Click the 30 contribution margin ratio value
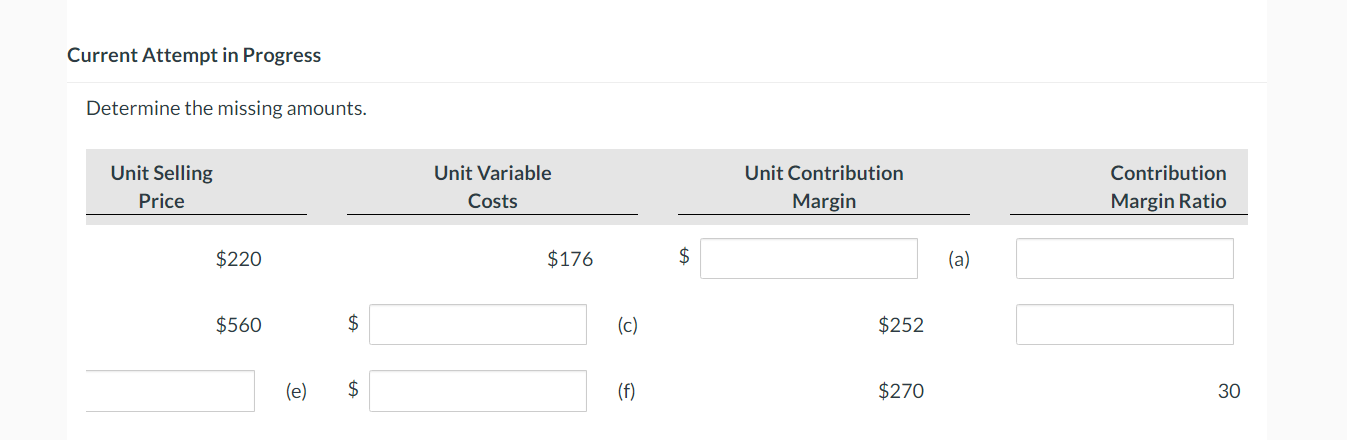1347x440 pixels. [1228, 391]
